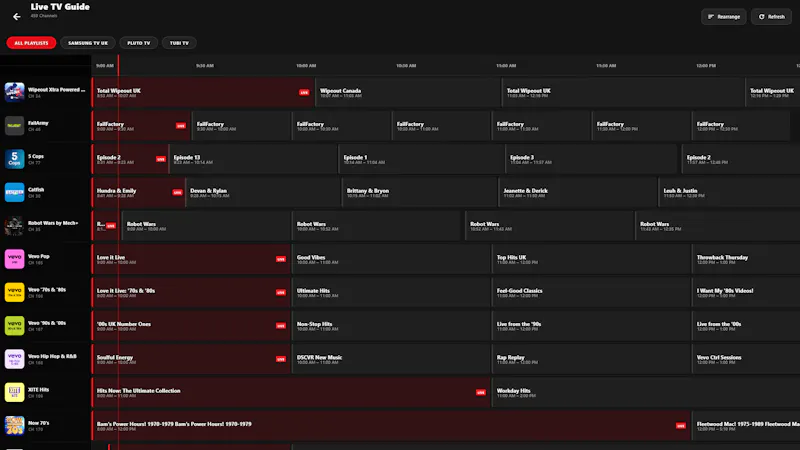Click live badge on Bam's Power Hours
This screenshot has height=450, width=800.
click(x=681, y=426)
